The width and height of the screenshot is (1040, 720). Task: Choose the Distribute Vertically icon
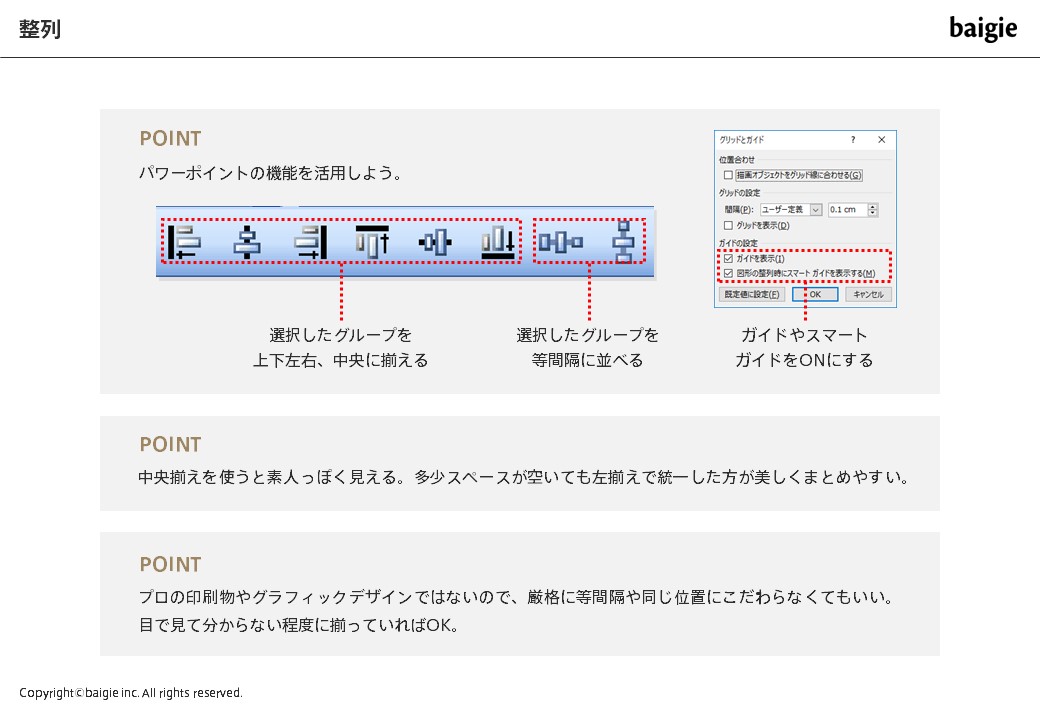pos(623,242)
